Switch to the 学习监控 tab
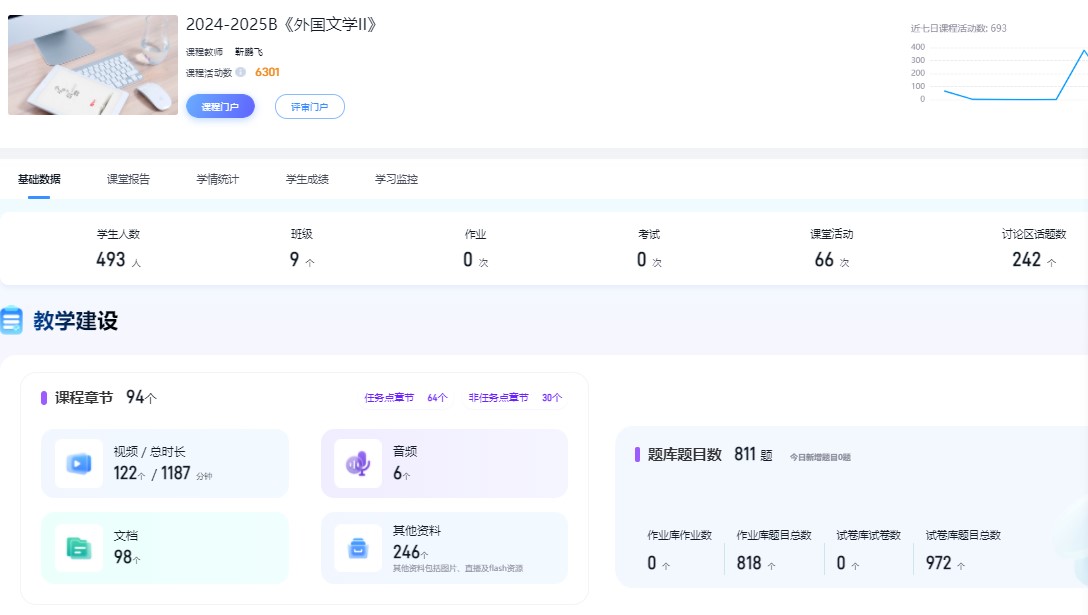Image resolution: width=1088 pixels, height=615 pixels. (x=396, y=179)
